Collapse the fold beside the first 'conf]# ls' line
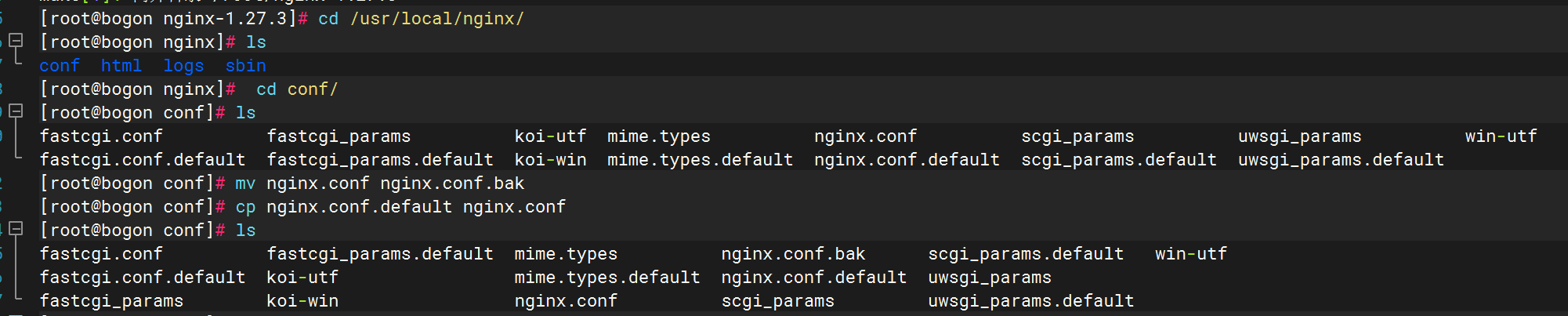This screenshot has width=1568, height=316. tap(16, 111)
